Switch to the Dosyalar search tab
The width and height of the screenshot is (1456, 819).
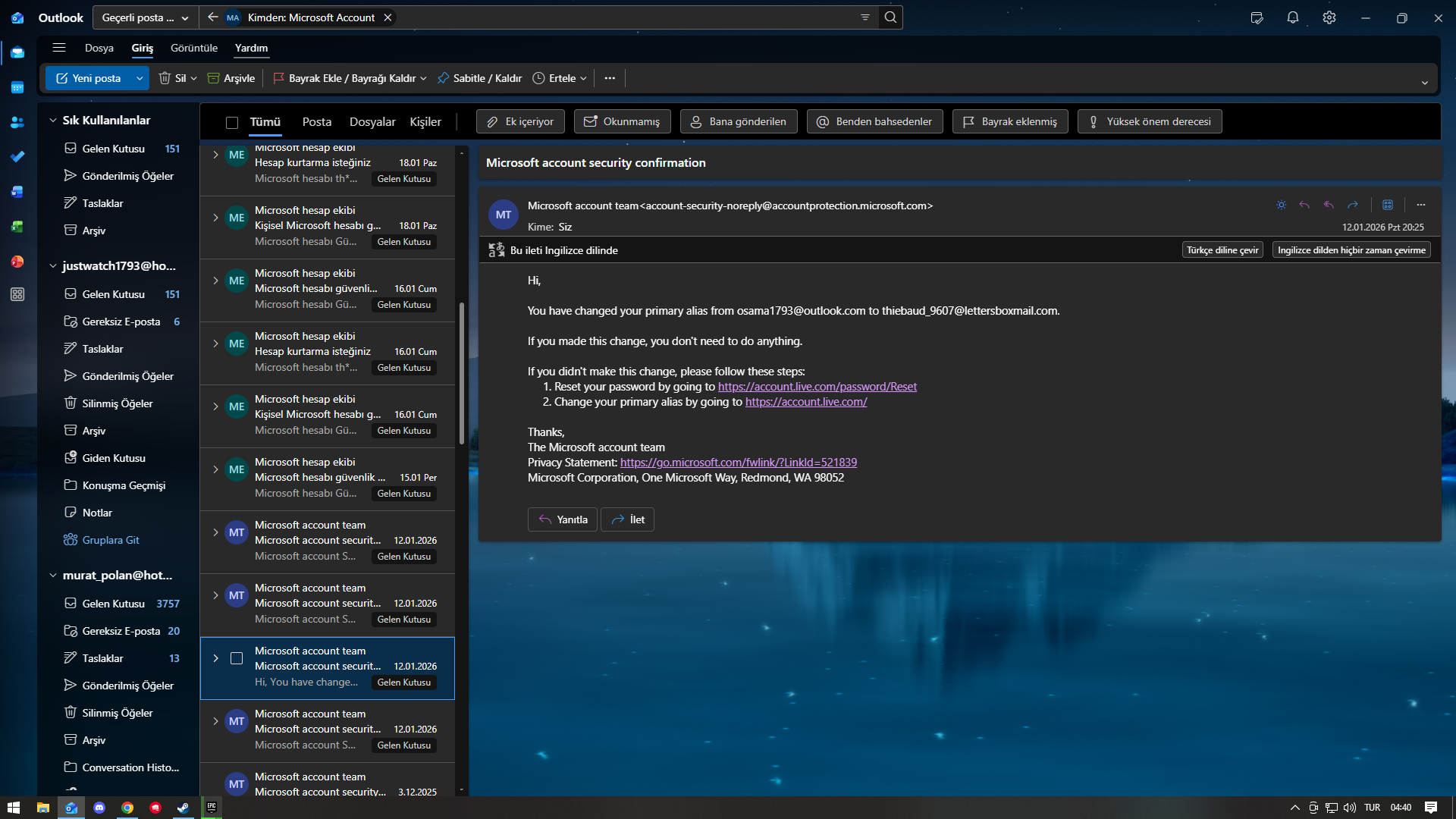pos(372,121)
